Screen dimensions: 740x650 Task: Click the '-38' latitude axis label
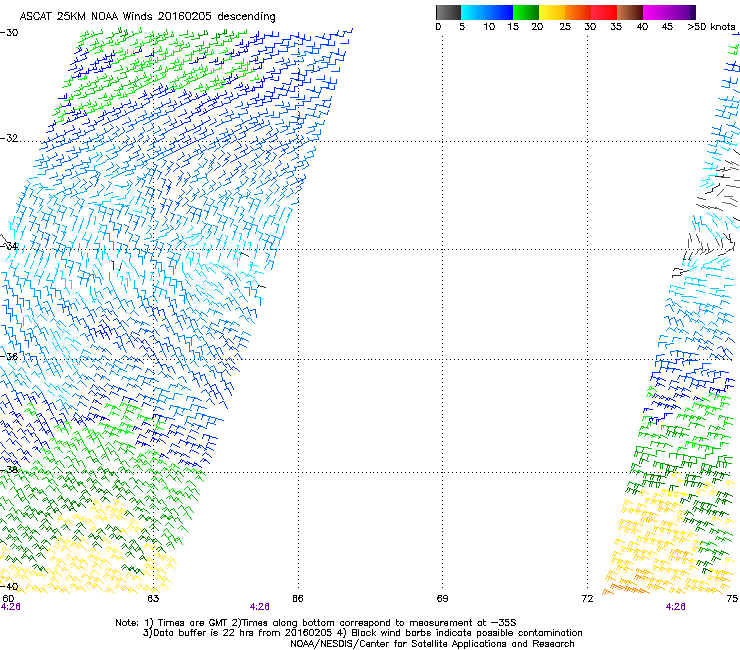click(x=9, y=470)
